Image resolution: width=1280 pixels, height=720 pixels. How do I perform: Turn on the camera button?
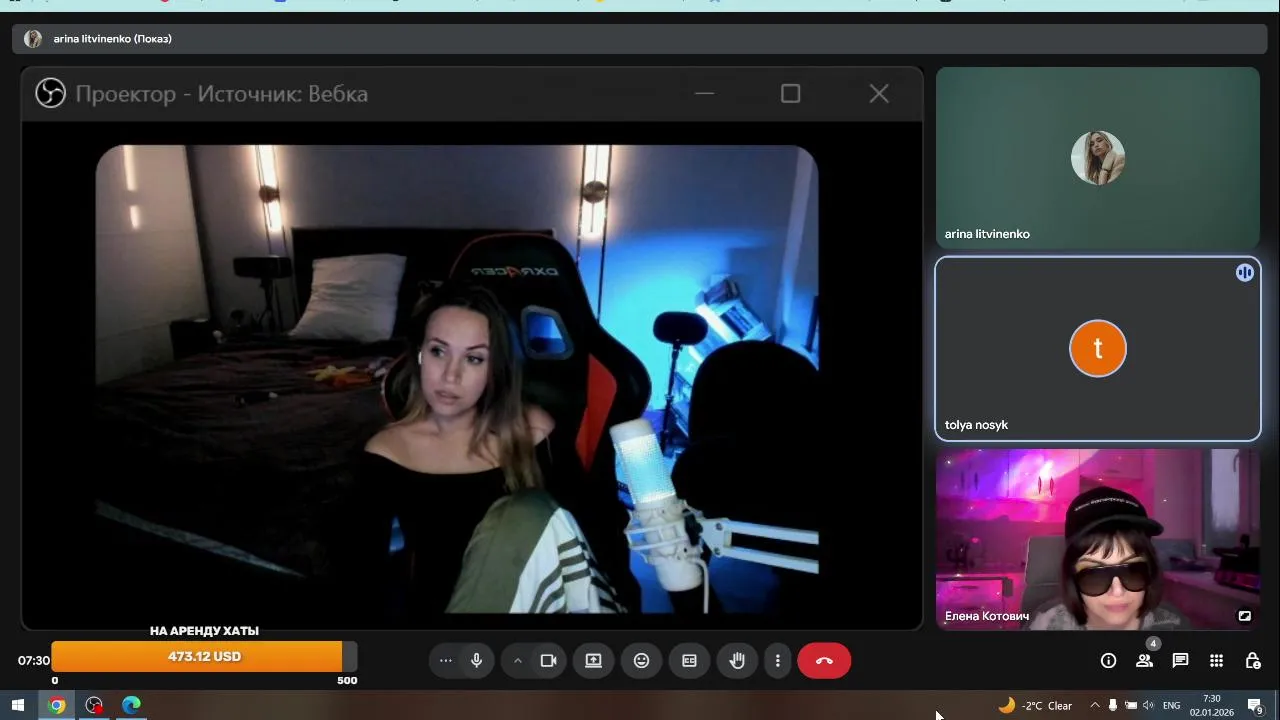point(548,661)
